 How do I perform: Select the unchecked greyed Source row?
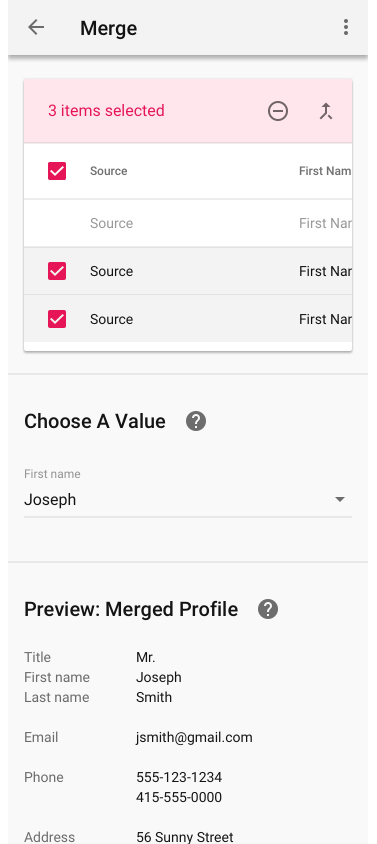(x=188, y=223)
